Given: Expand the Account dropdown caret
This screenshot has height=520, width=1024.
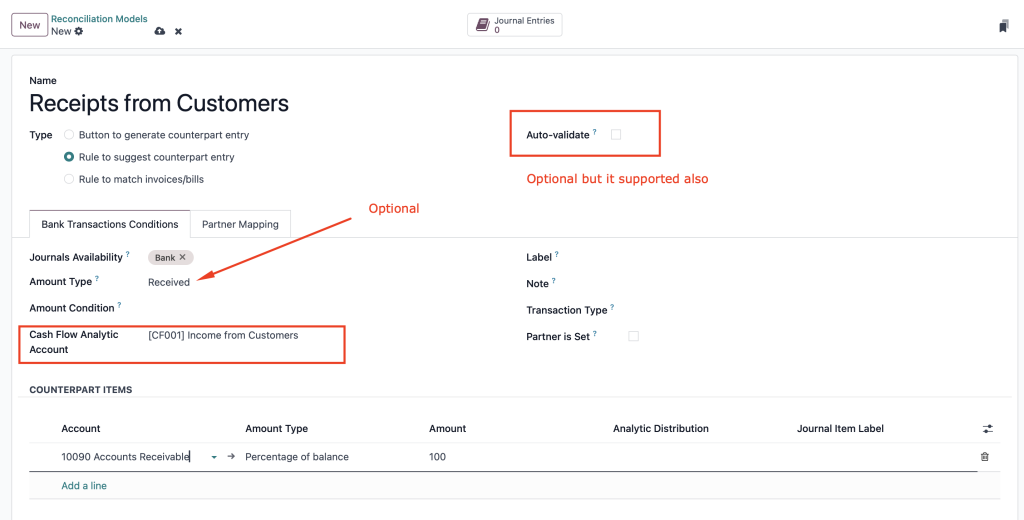Looking at the screenshot, I should (214, 457).
